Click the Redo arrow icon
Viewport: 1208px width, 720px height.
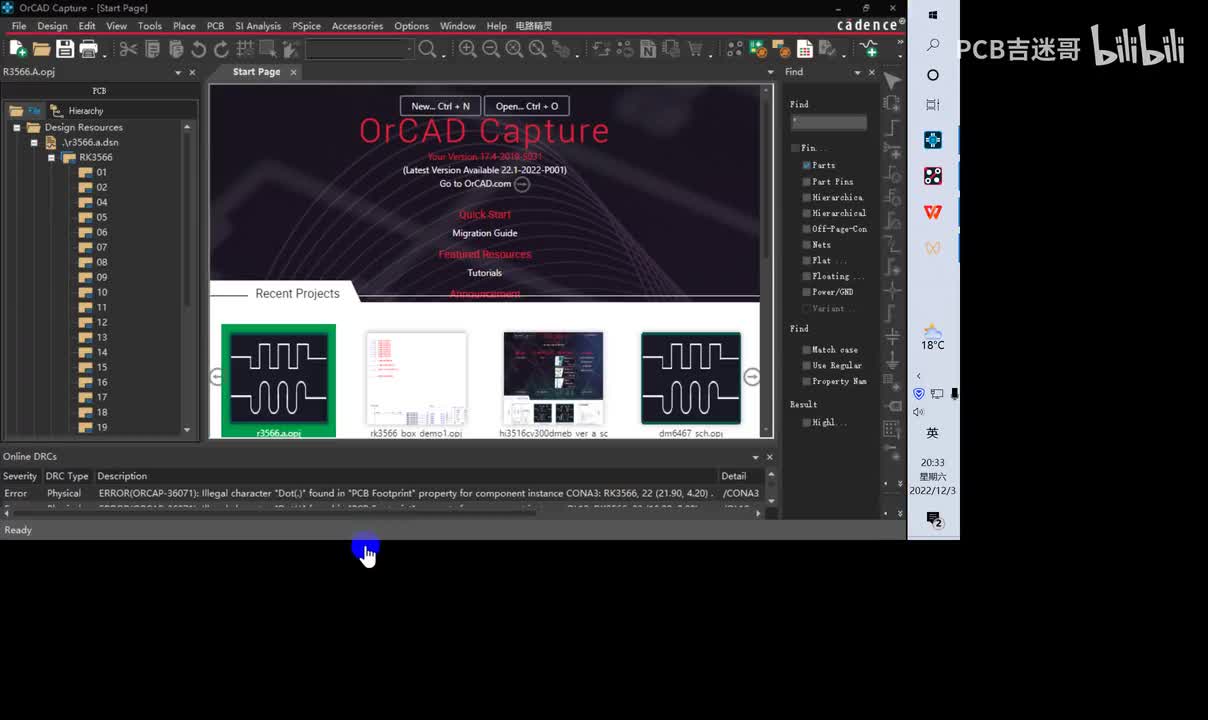point(221,48)
